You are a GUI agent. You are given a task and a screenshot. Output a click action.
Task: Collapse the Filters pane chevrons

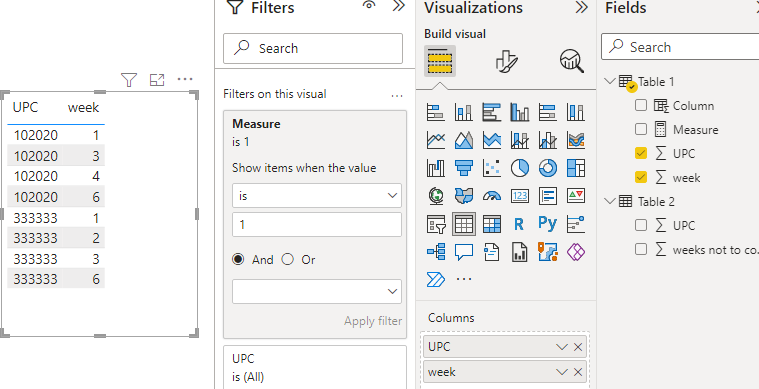[x=399, y=6]
